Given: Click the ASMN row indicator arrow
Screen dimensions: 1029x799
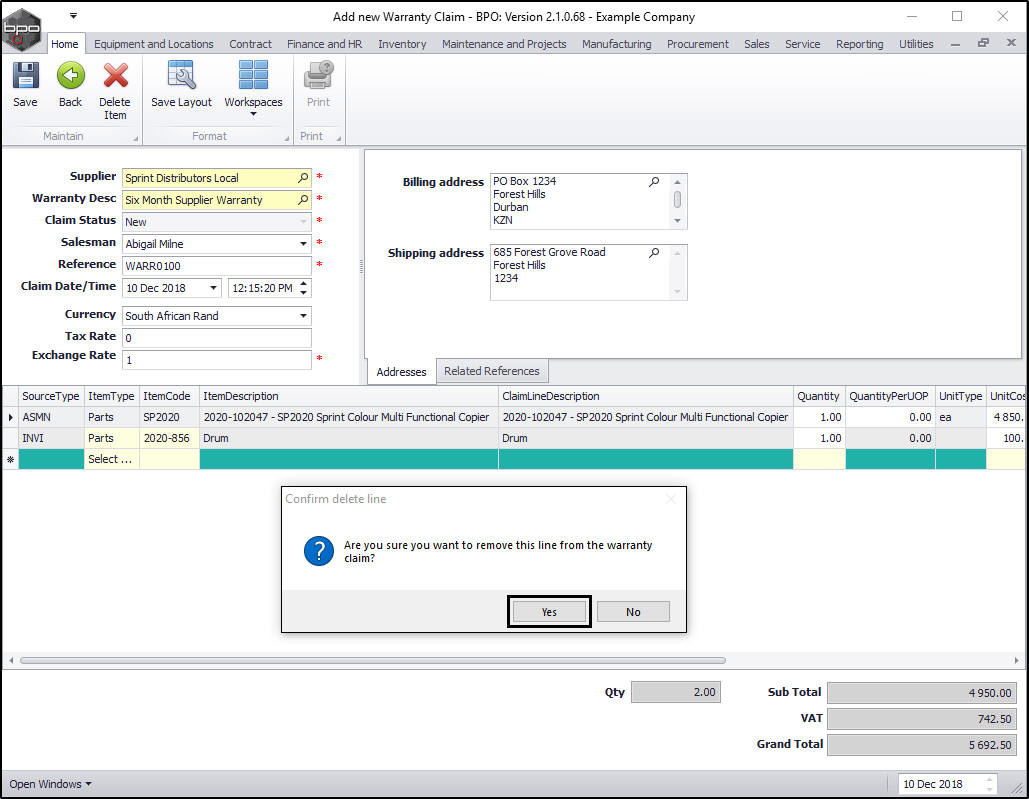Looking at the screenshot, I should tap(10, 417).
